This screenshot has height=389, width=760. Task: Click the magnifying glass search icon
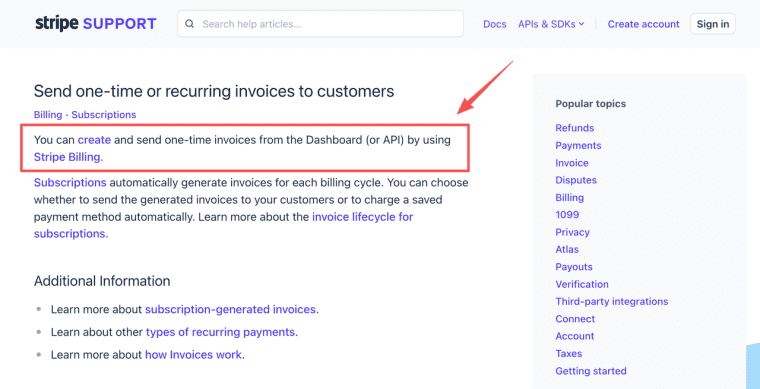[x=190, y=24]
